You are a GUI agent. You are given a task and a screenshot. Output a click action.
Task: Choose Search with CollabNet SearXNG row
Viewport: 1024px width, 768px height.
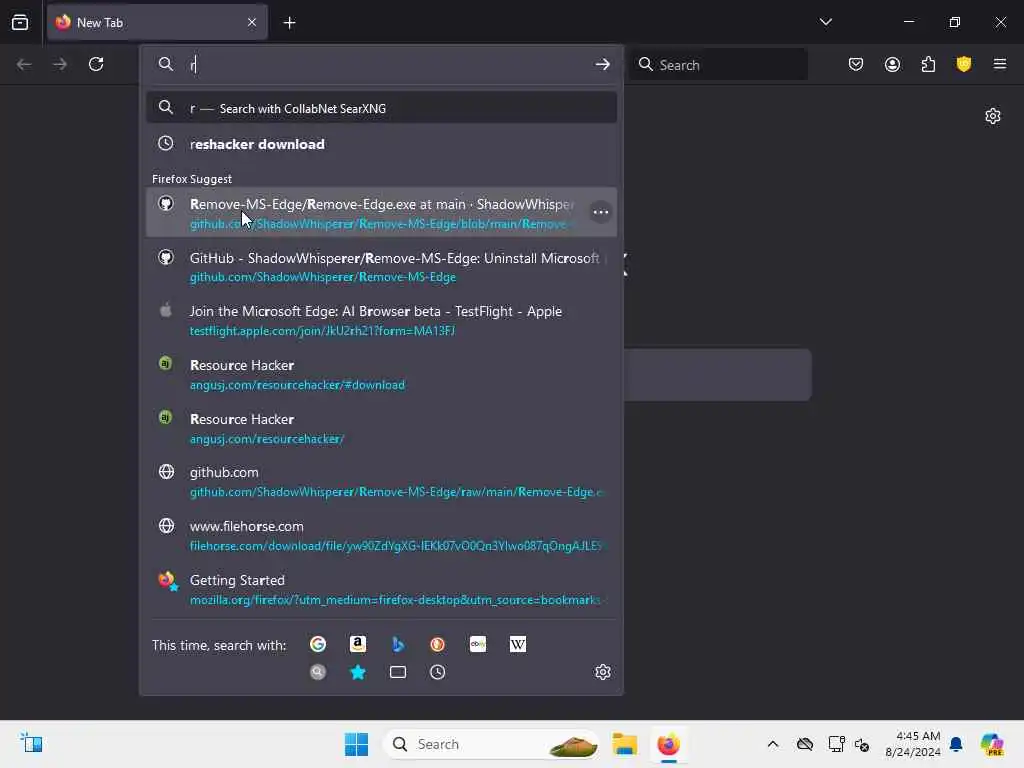pos(381,108)
